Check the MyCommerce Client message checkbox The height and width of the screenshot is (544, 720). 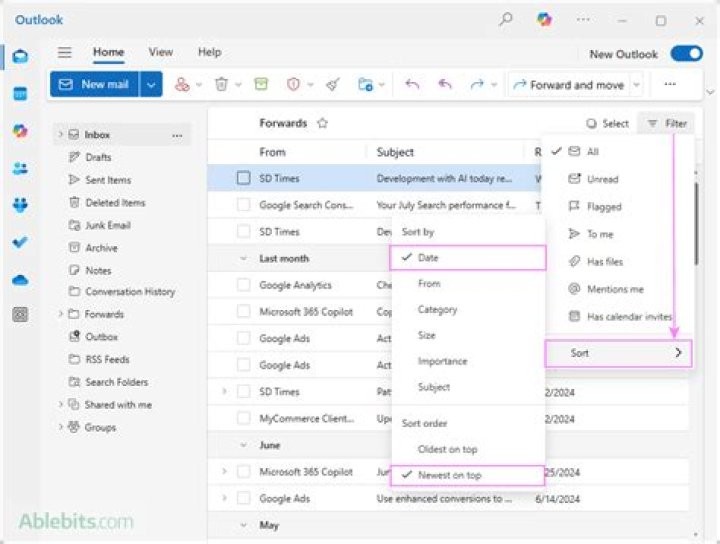(x=243, y=418)
